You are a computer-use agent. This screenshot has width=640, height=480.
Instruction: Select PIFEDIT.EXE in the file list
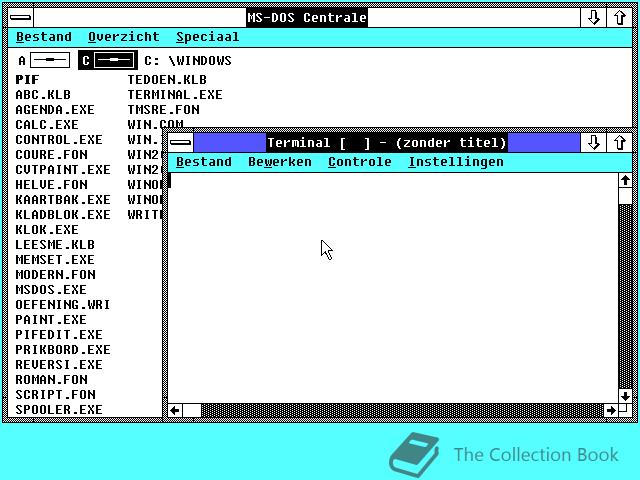(x=59, y=335)
